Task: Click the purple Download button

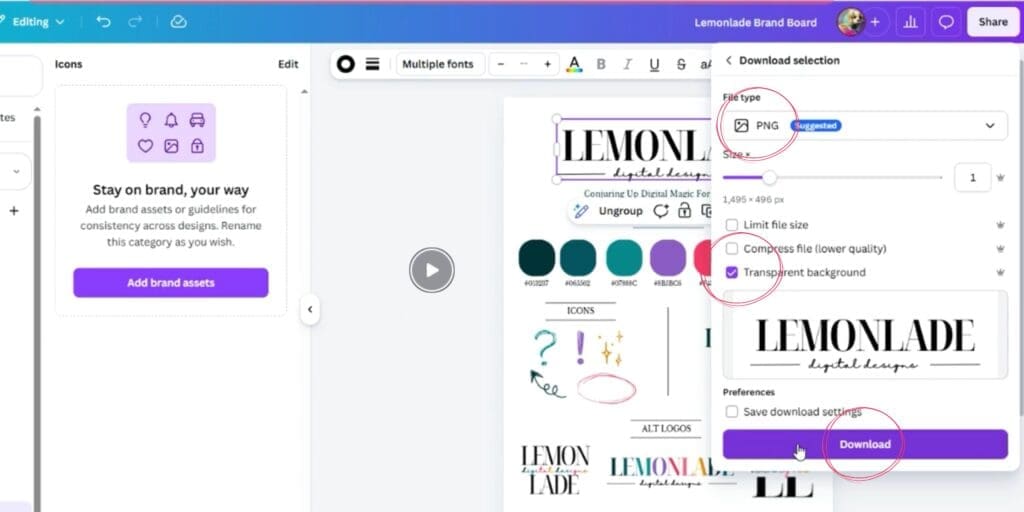Action: point(865,444)
